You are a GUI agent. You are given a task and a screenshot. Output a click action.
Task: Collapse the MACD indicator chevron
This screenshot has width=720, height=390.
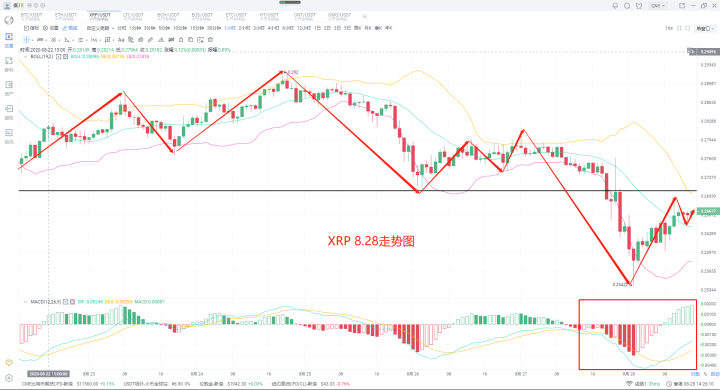tap(26, 302)
